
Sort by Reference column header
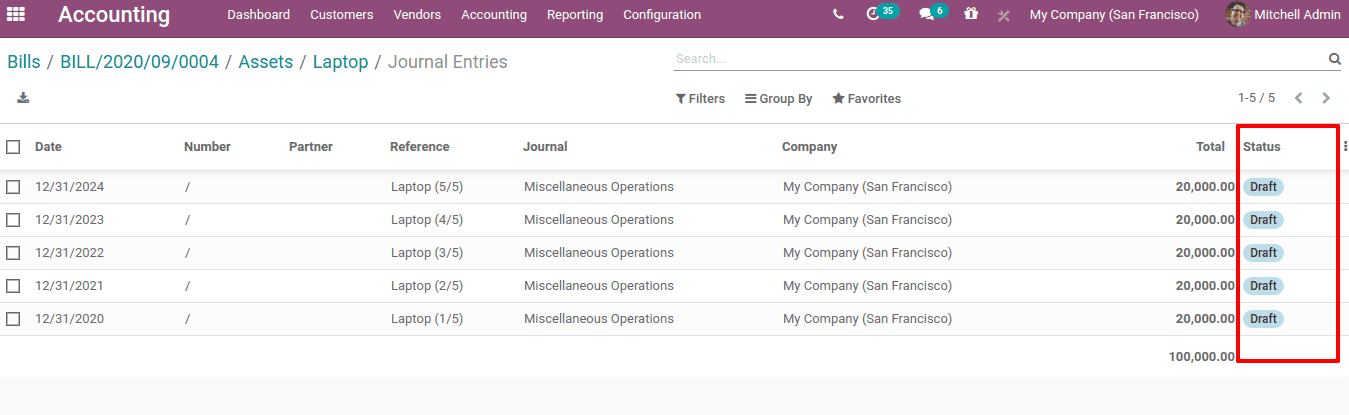tap(420, 147)
